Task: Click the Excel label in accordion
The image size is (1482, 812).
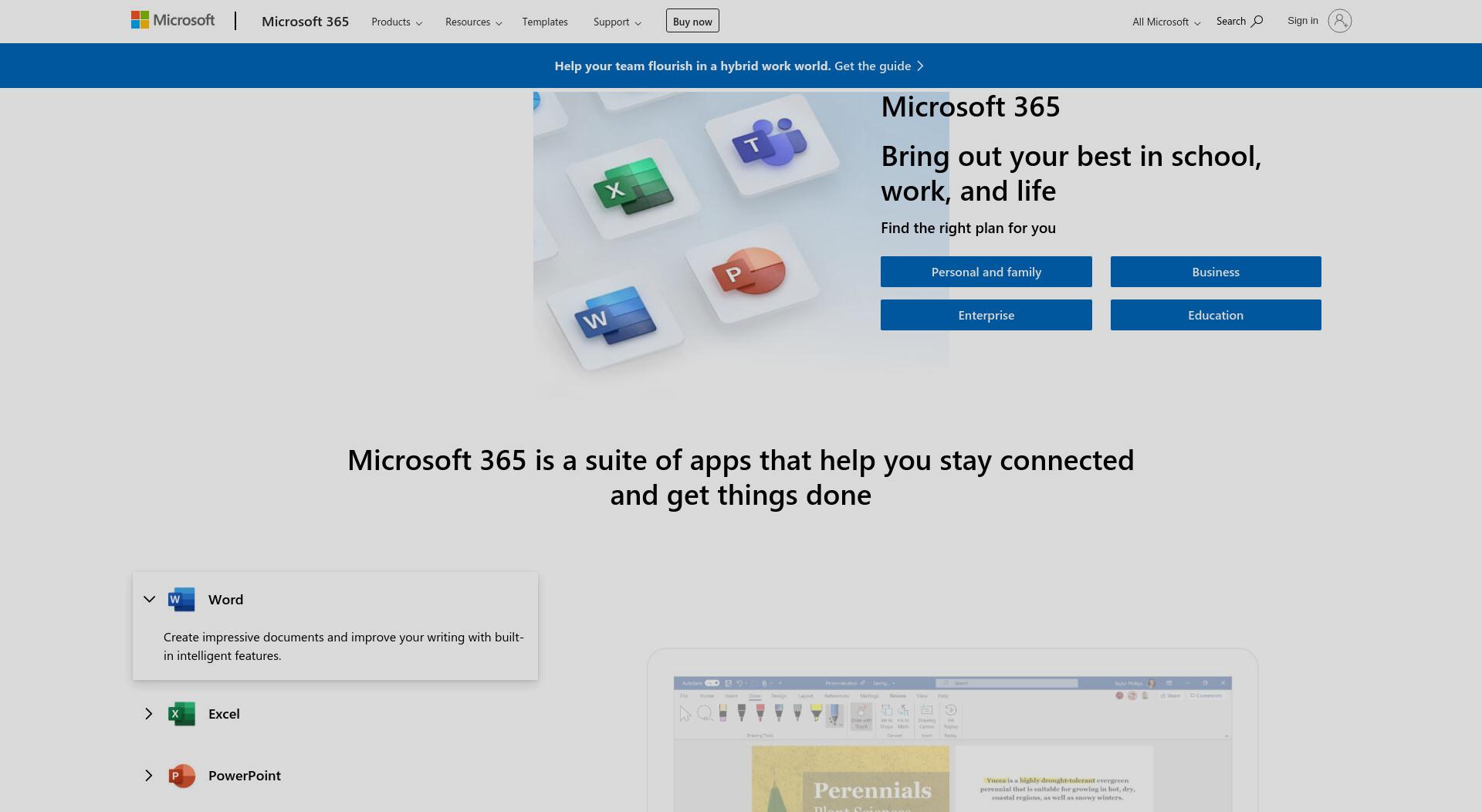Action: click(x=224, y=713)
